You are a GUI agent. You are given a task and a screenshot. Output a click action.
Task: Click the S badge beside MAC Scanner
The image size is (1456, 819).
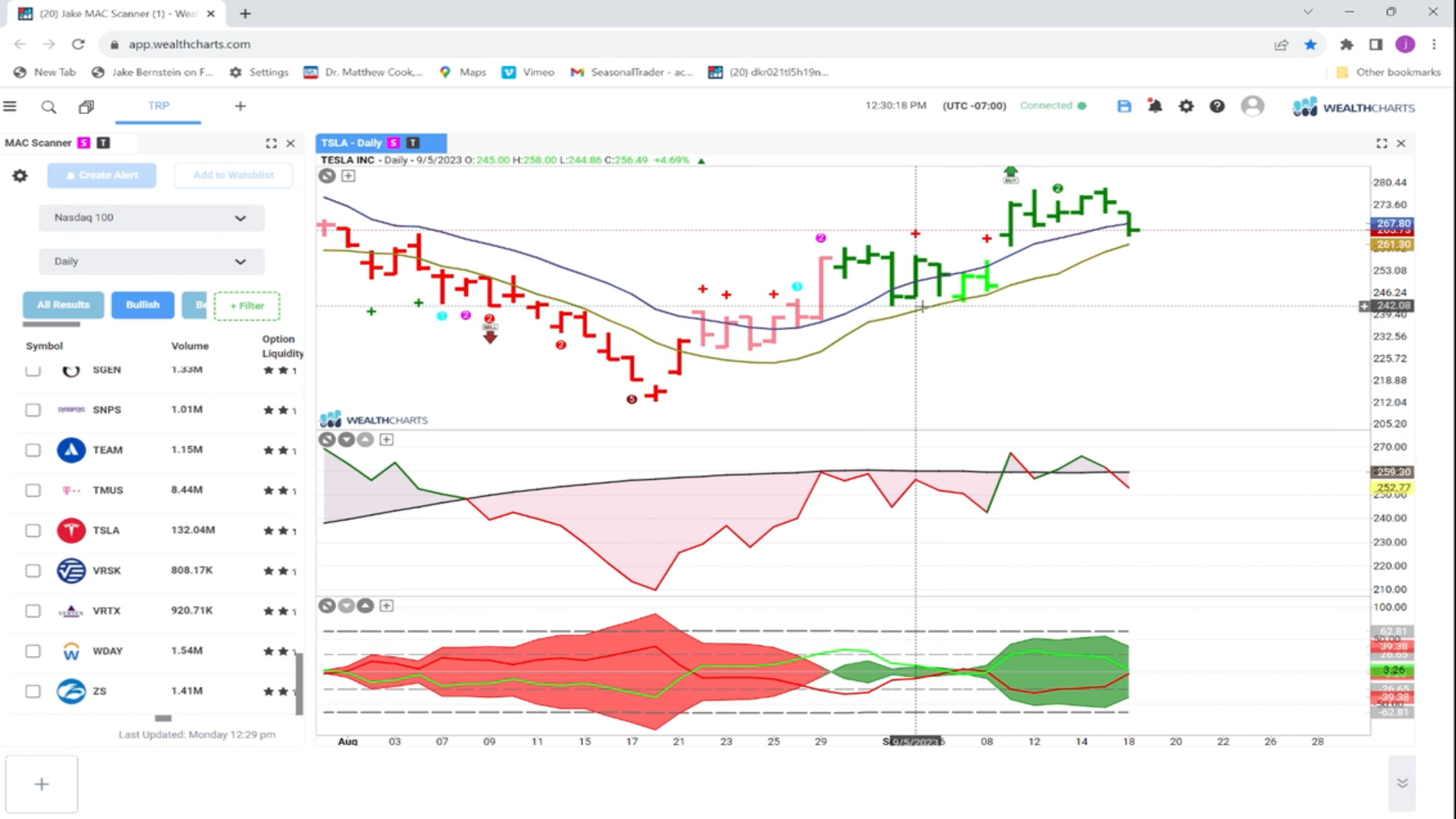pyautogui.click(x=83, y=143)
